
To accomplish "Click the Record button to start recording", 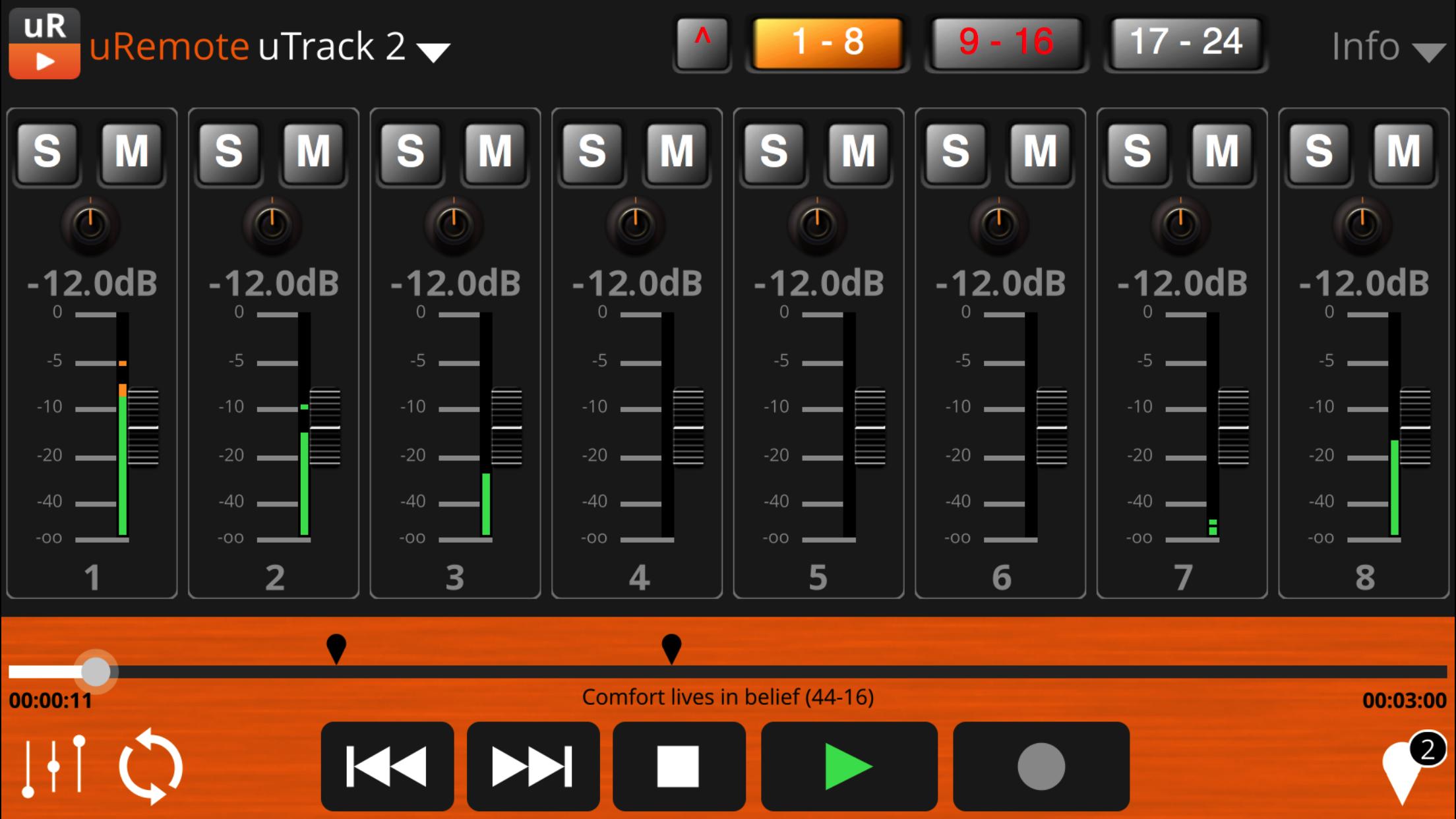I will point(1040,766).
